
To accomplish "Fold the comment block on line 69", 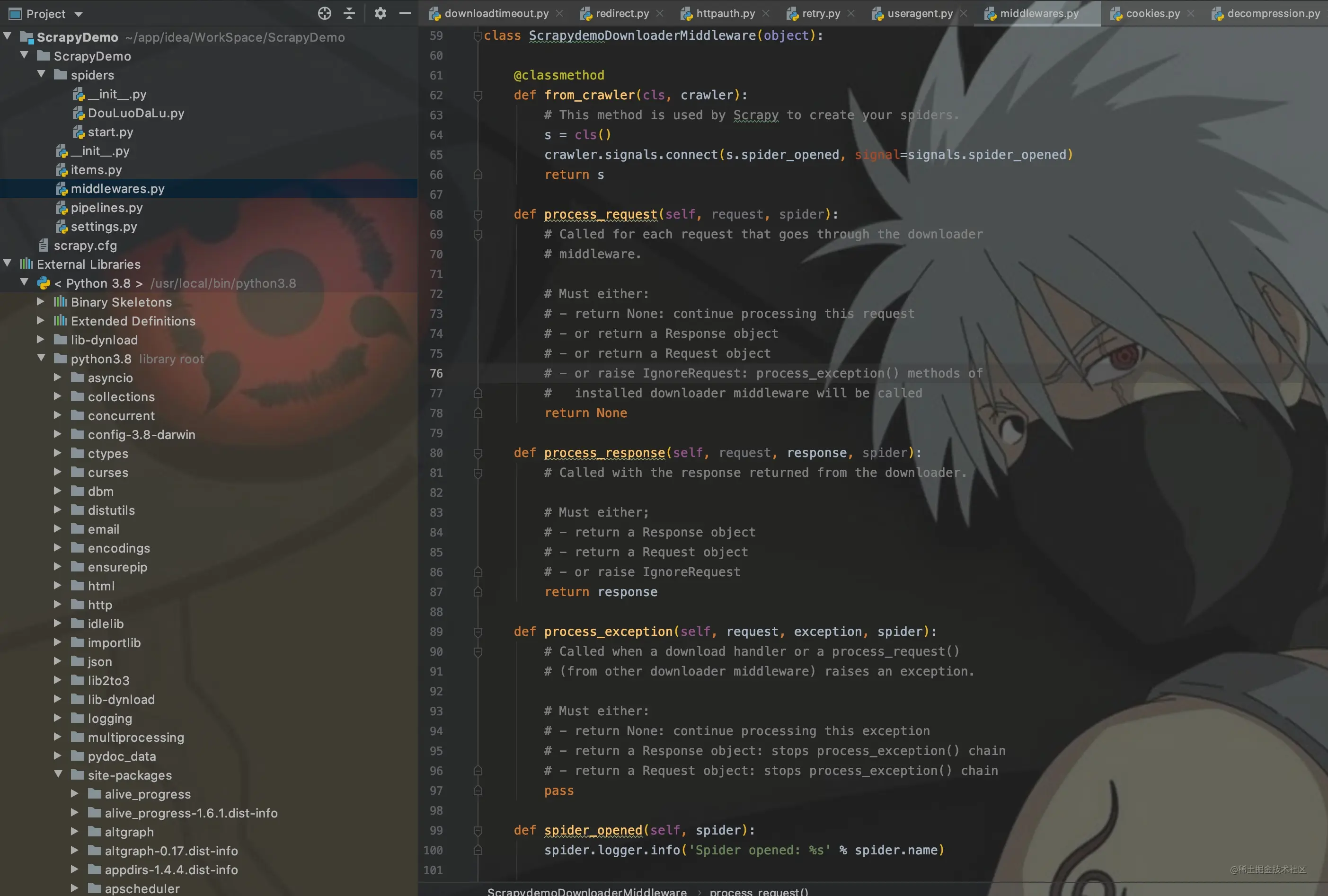I will tap(478, 235).
